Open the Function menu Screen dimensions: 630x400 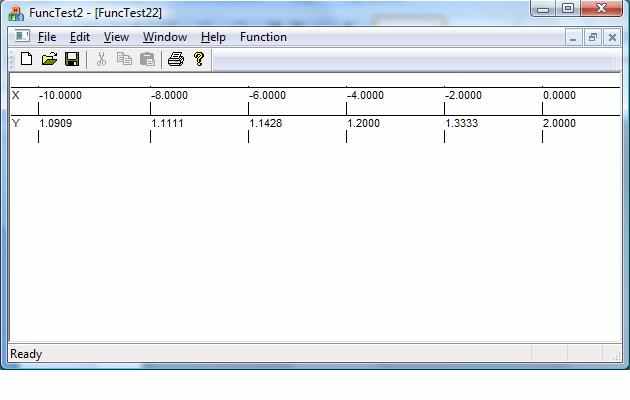pos(263,37)
